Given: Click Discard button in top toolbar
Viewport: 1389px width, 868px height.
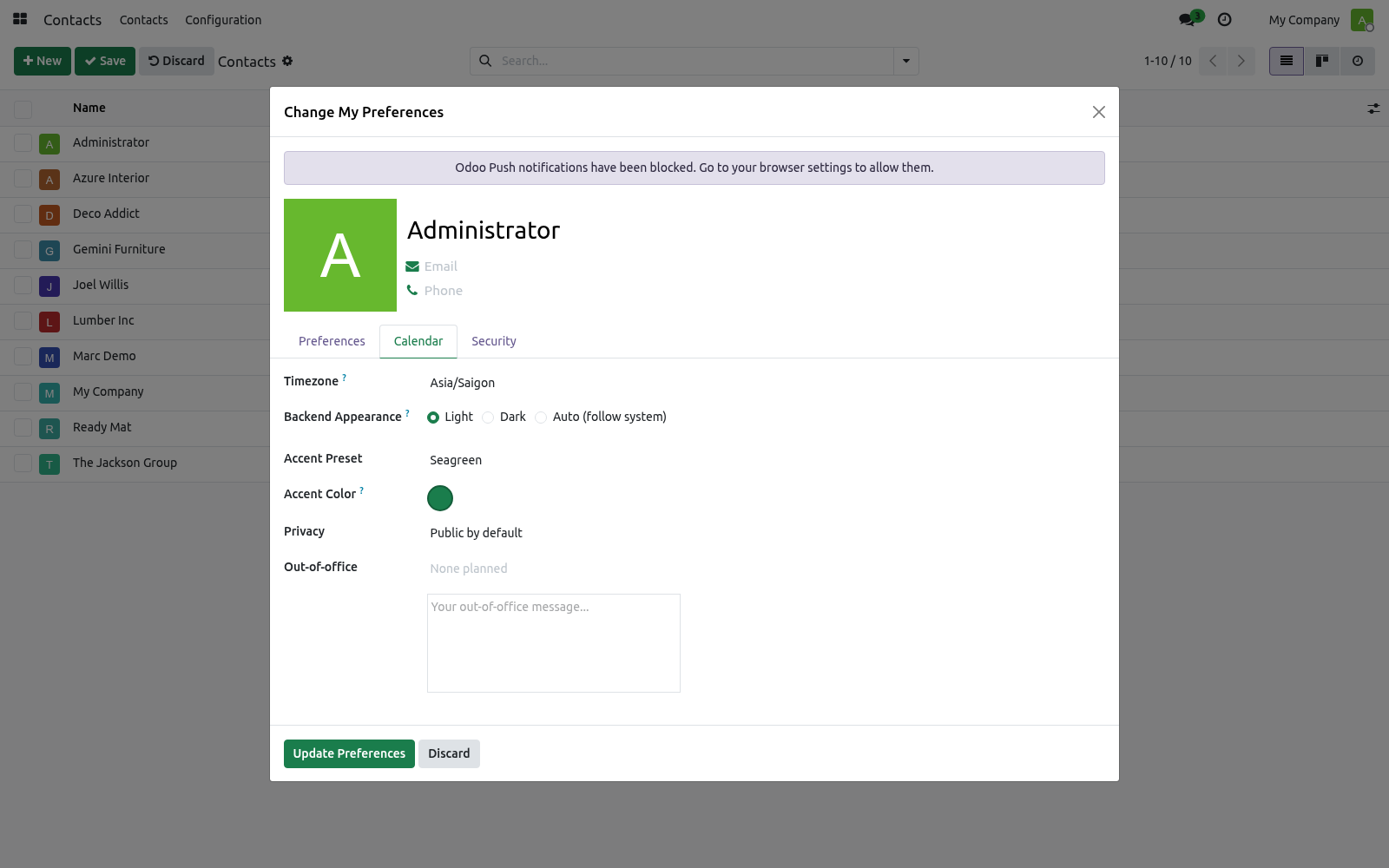Looking at the screenshot, I should pyautogui.click(x=176, y=61).
